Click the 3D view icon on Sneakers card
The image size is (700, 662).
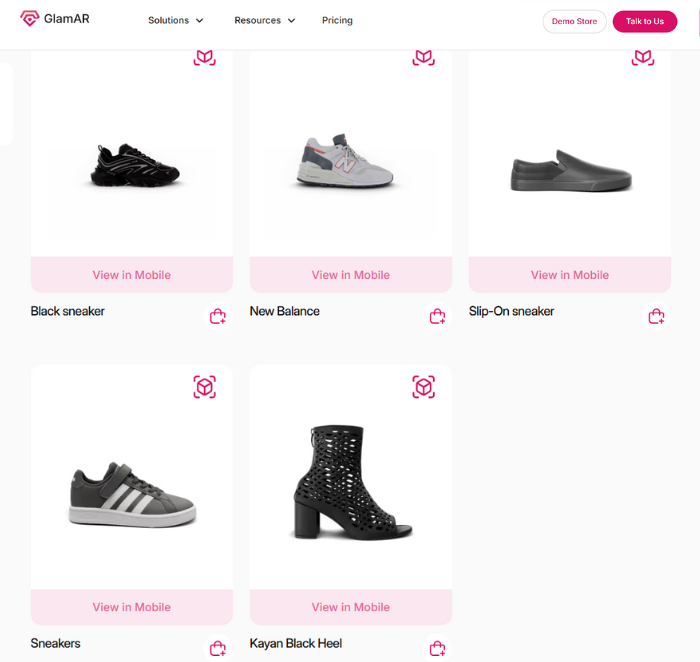tap(205, 387)
